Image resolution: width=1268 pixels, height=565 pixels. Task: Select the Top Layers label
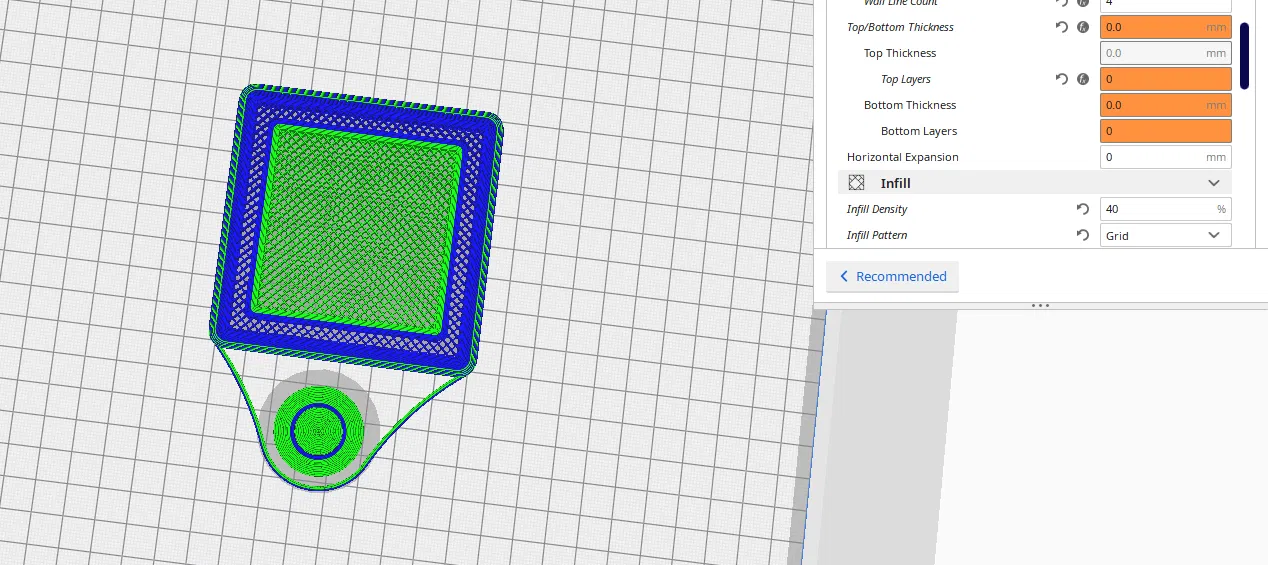point(906,79)
